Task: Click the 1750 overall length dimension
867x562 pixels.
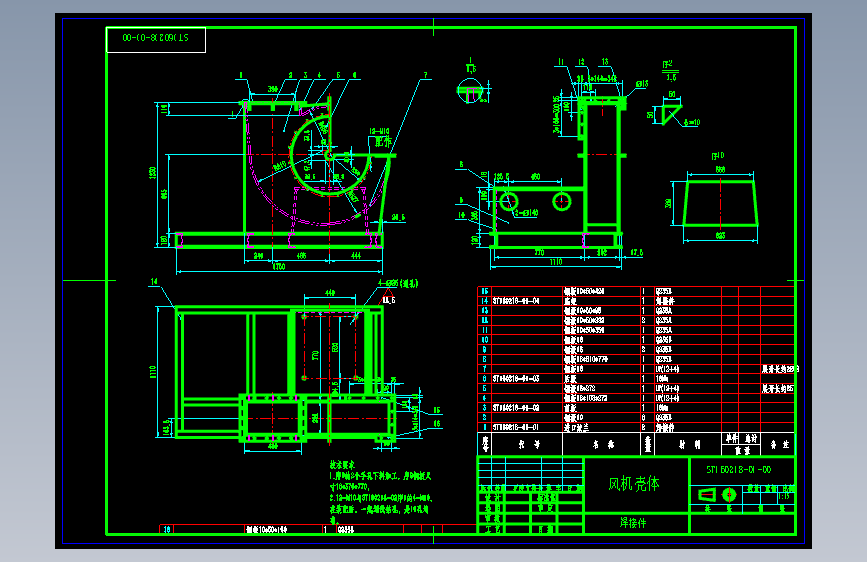Action: tap(279, 267)
